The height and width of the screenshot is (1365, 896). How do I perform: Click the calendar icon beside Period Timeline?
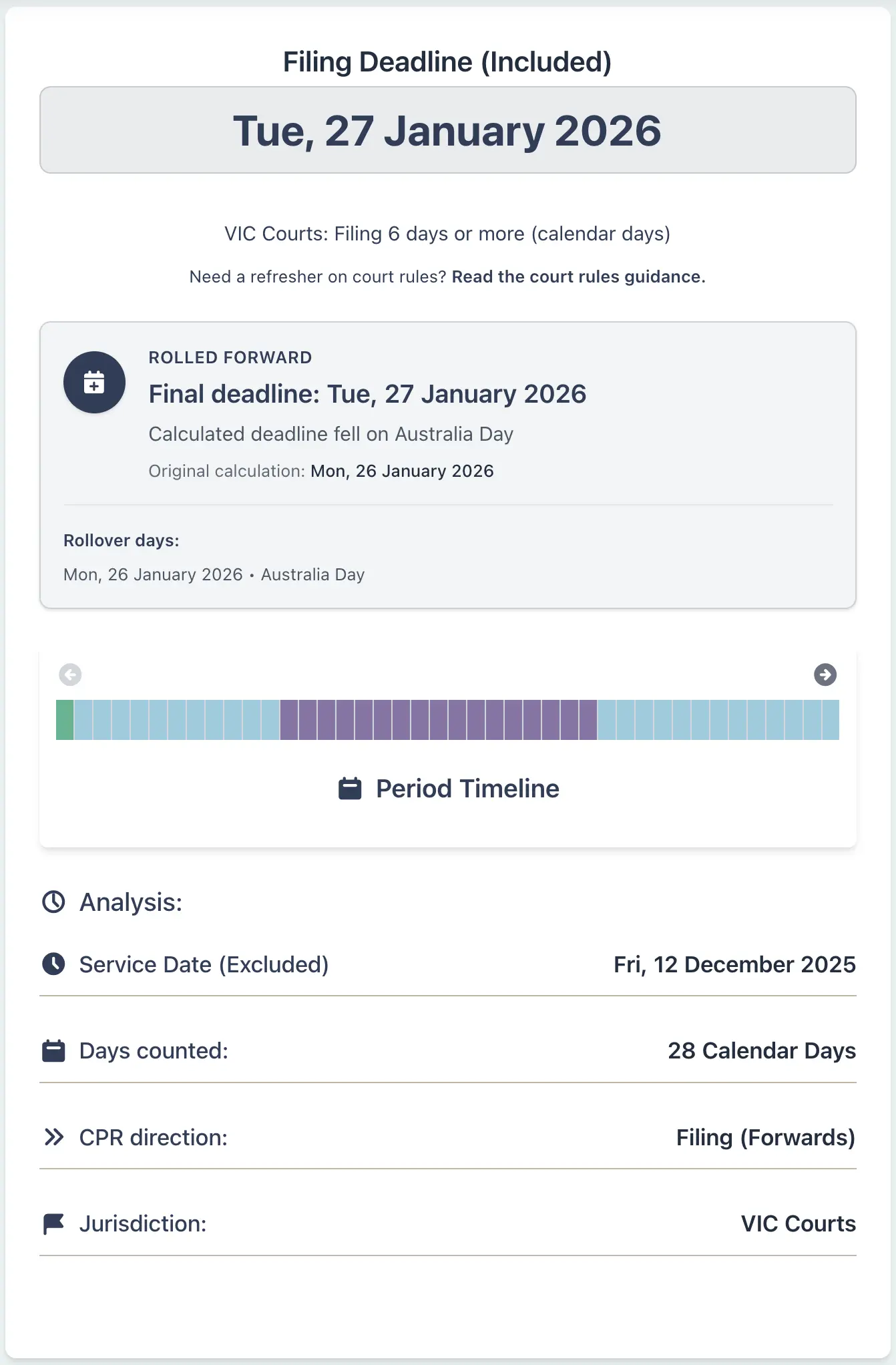click(x=350, y=789)
